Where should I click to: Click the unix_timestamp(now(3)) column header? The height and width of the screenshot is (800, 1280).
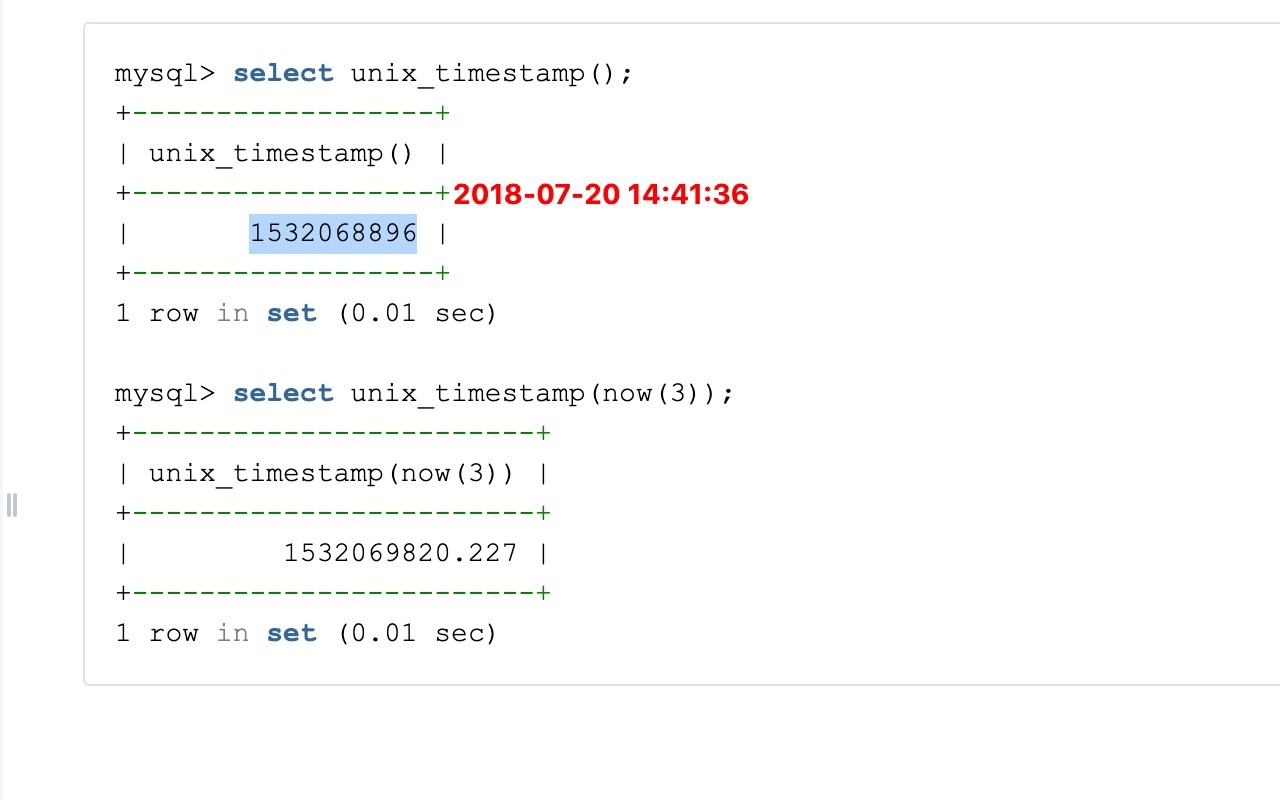331,474
